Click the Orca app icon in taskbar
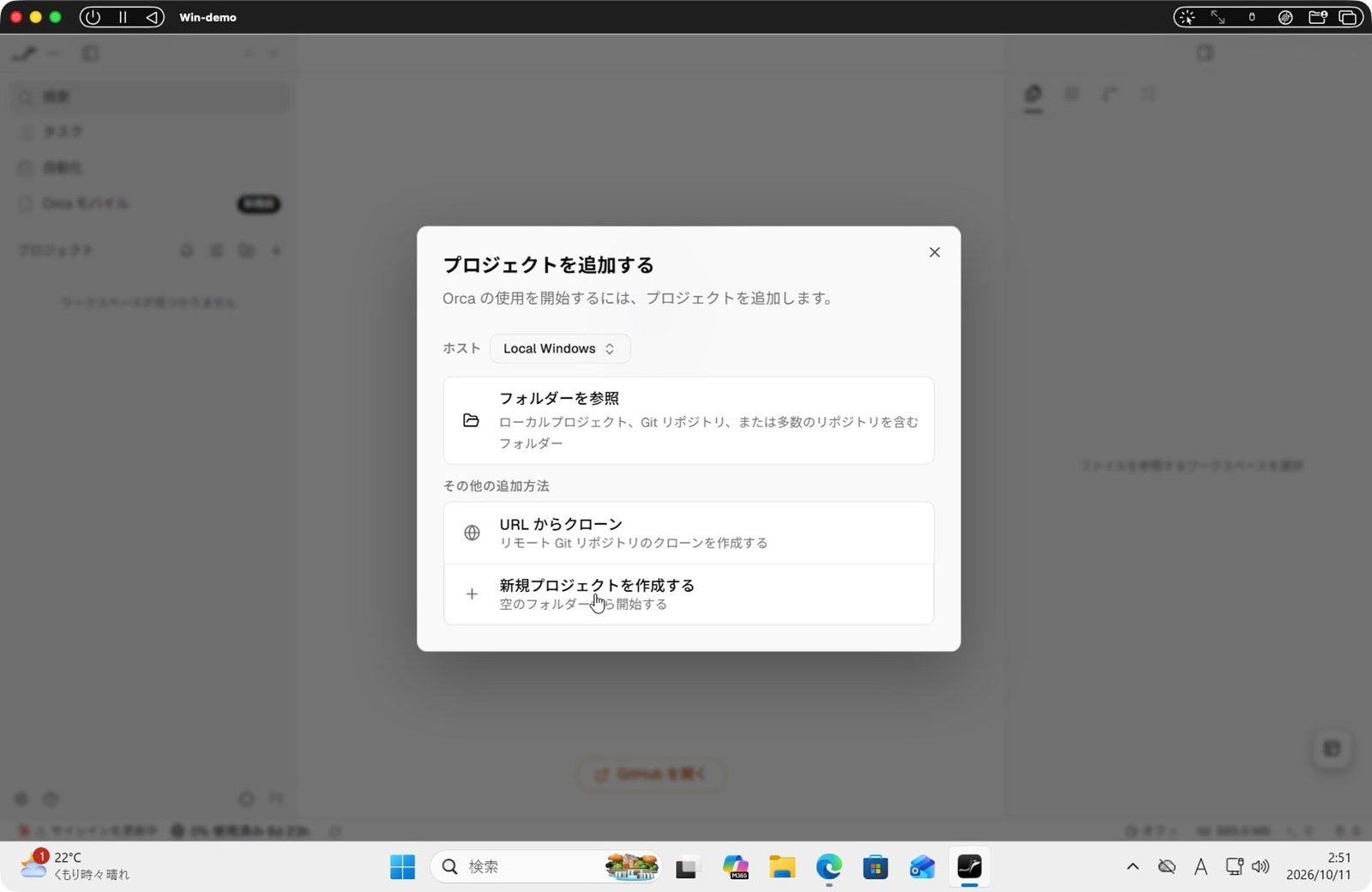The image size is (1372, 892). [x=970, y=867]
